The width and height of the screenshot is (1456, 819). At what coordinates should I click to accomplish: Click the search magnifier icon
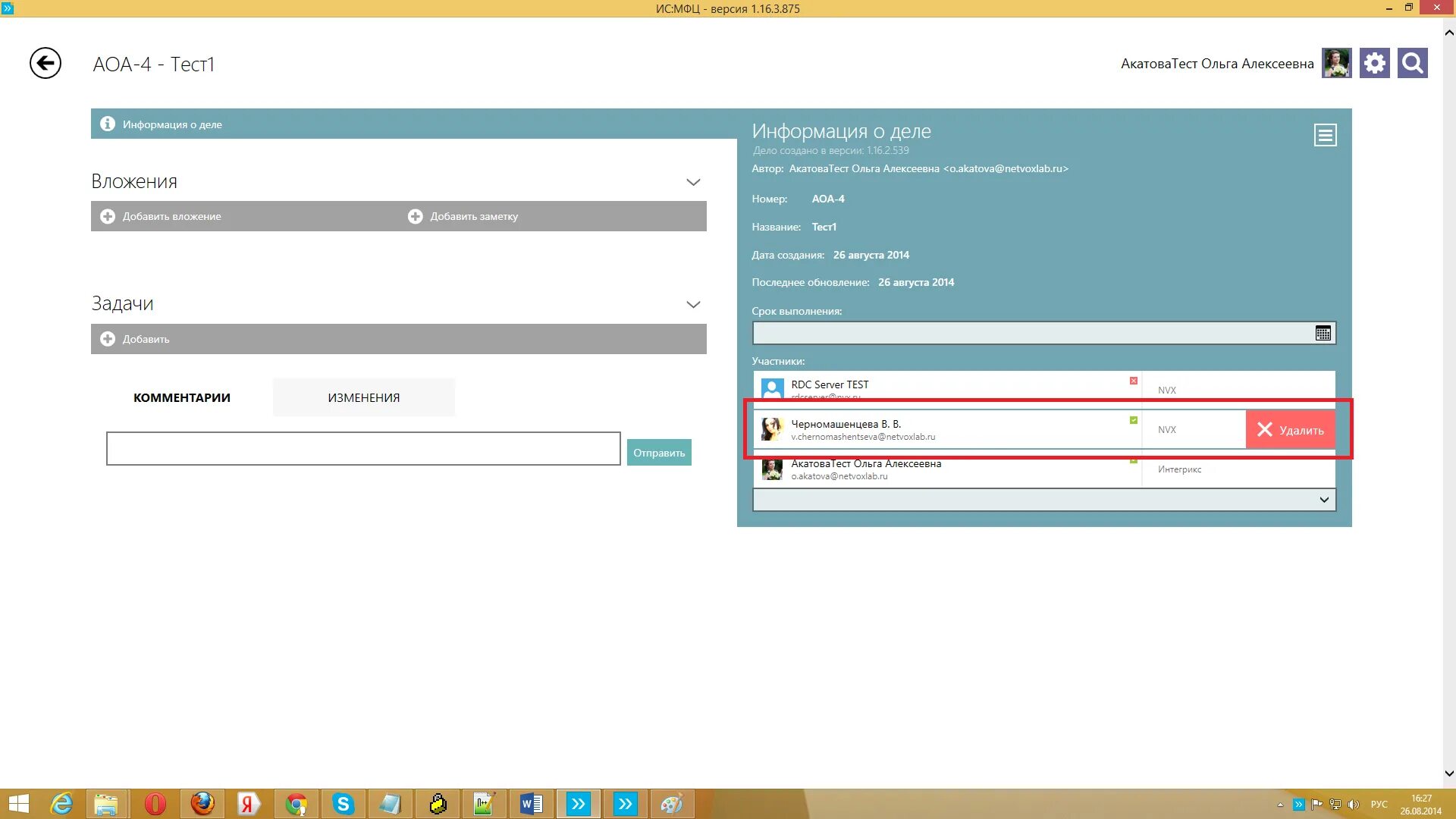click(x=1412, y=63)
